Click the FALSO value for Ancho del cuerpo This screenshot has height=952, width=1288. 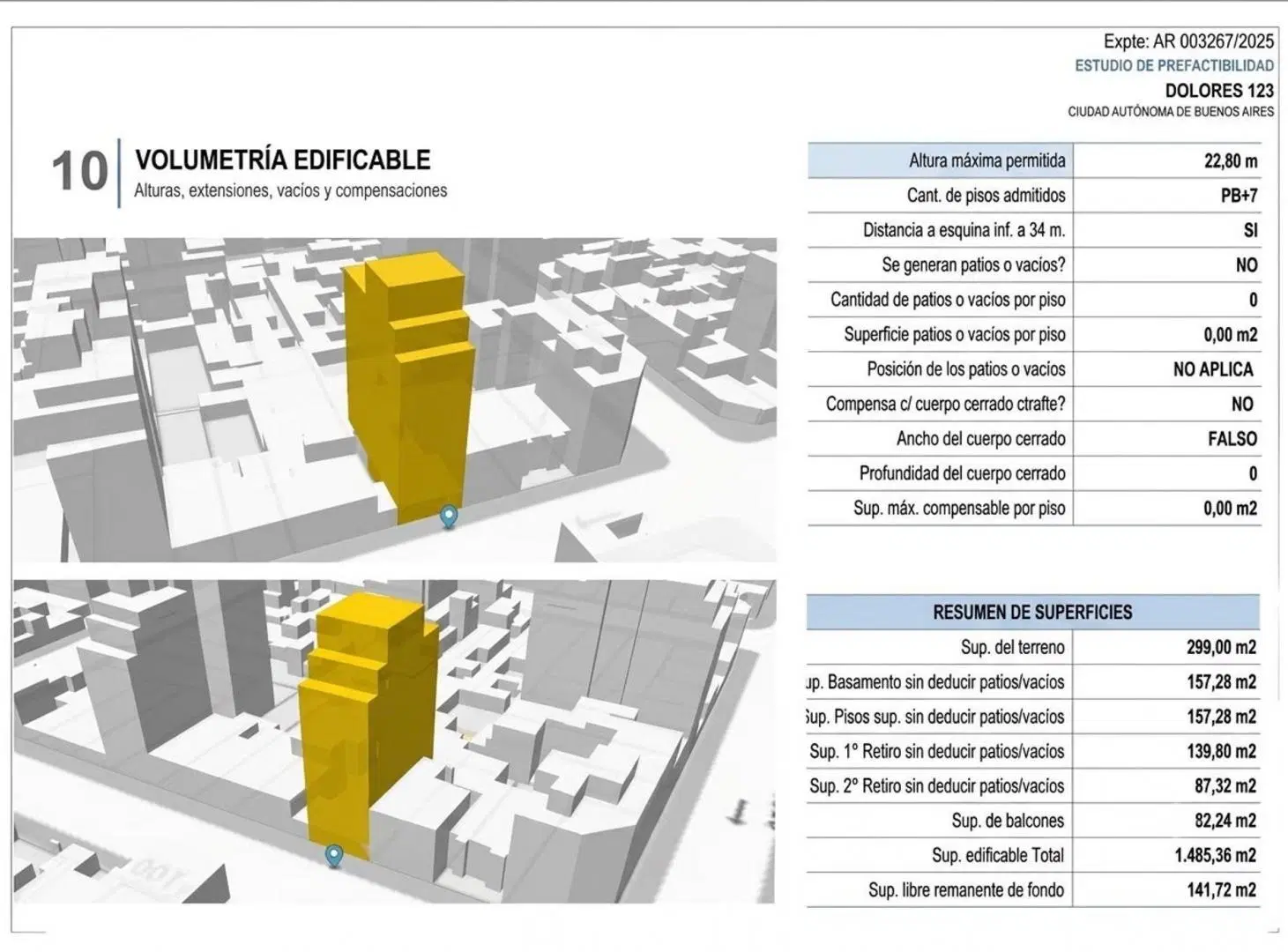(1232, 439)
